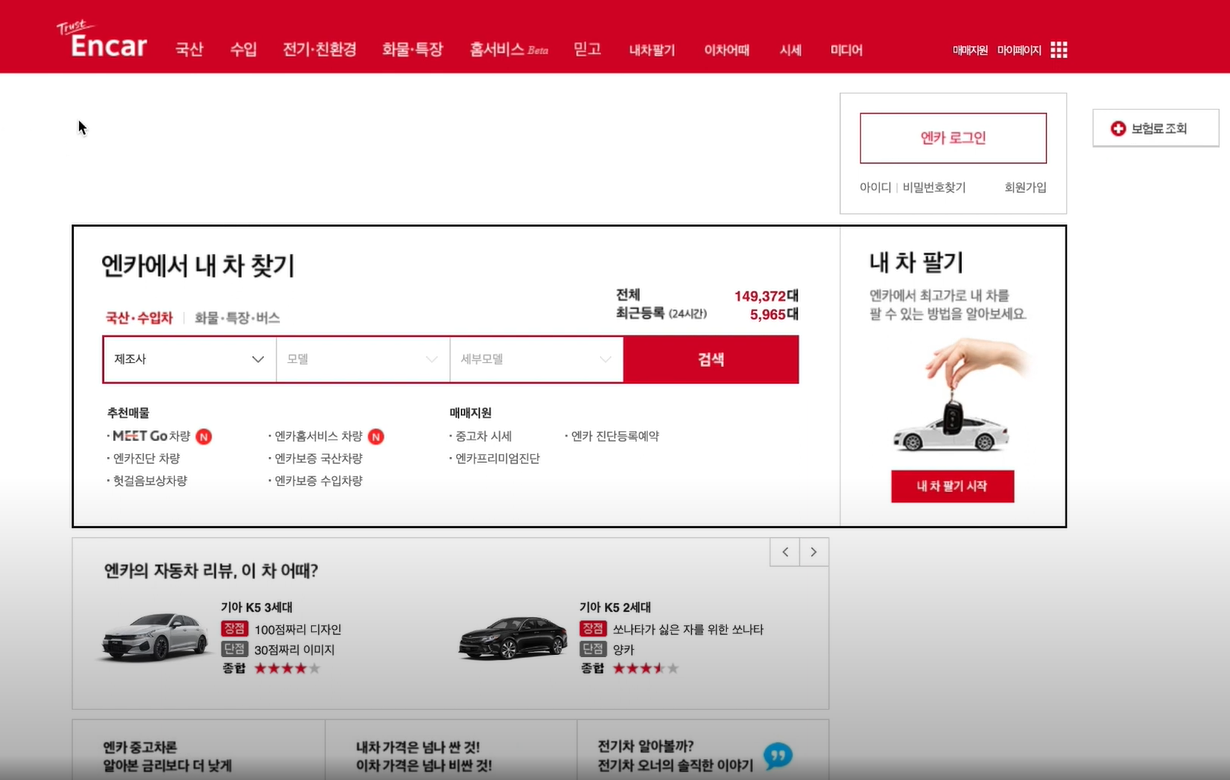Open the 홈서비스 Beta menu item
This screenshot has width=1230, height=780.
point(508,50)
